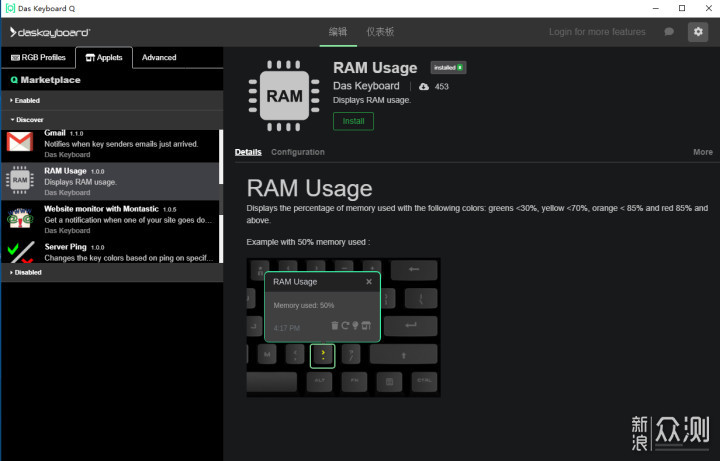Screen dimensions: 720x461
Task: Open the settings gear icon
Action: [x=697, y=32]
